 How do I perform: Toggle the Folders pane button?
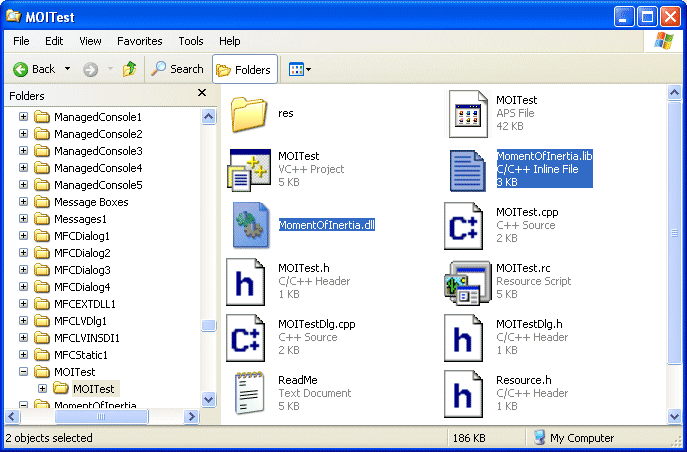tap(245, 69)
